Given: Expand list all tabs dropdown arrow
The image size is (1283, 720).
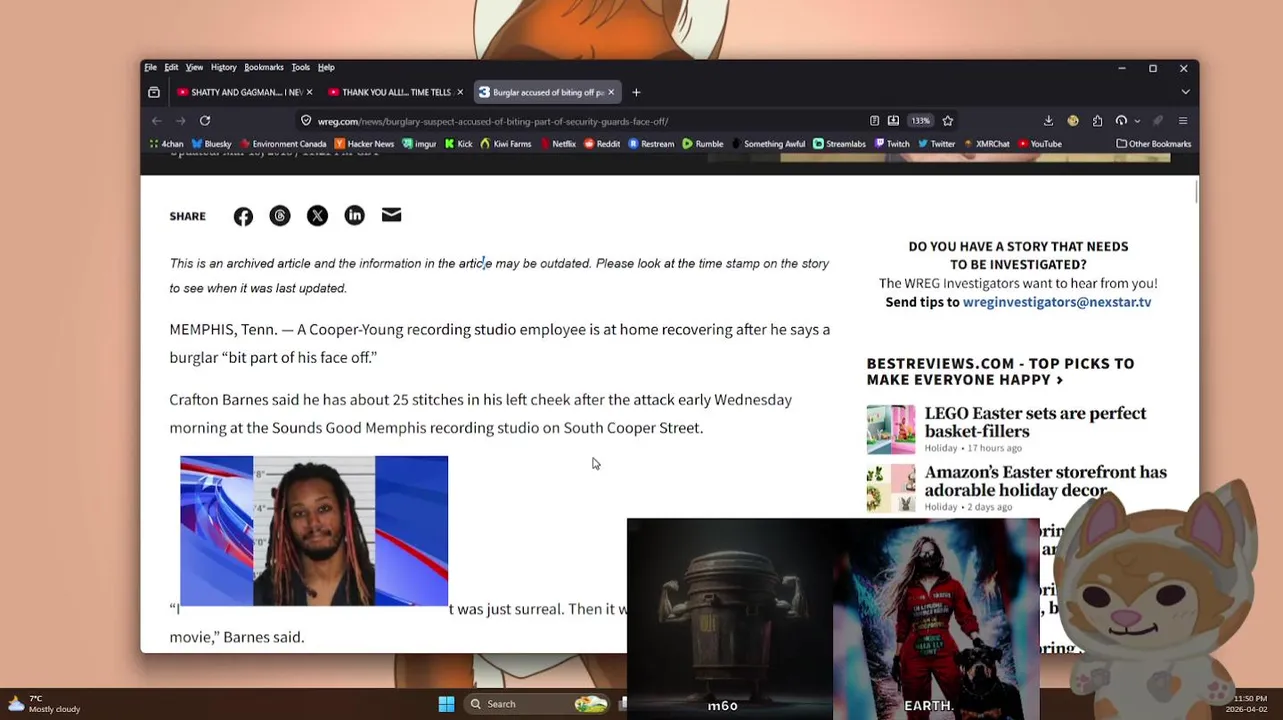Looking at the screenshot, I should 1185,92.
